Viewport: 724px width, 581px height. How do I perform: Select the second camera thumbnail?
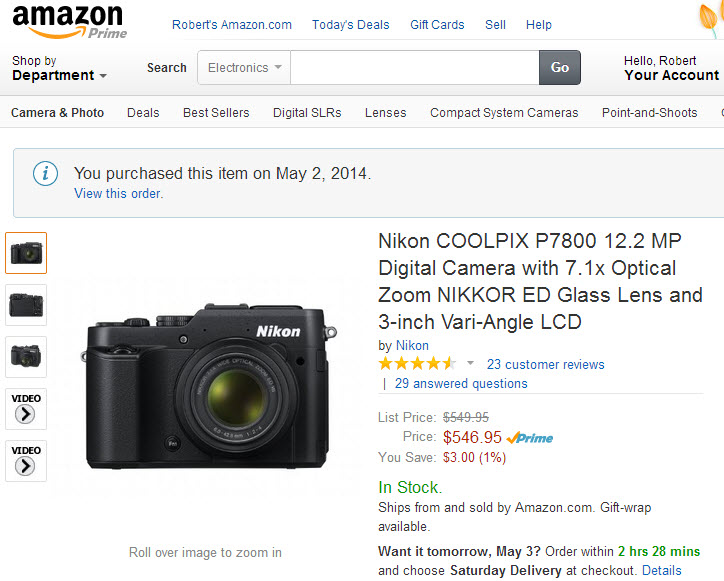[26, 305]
